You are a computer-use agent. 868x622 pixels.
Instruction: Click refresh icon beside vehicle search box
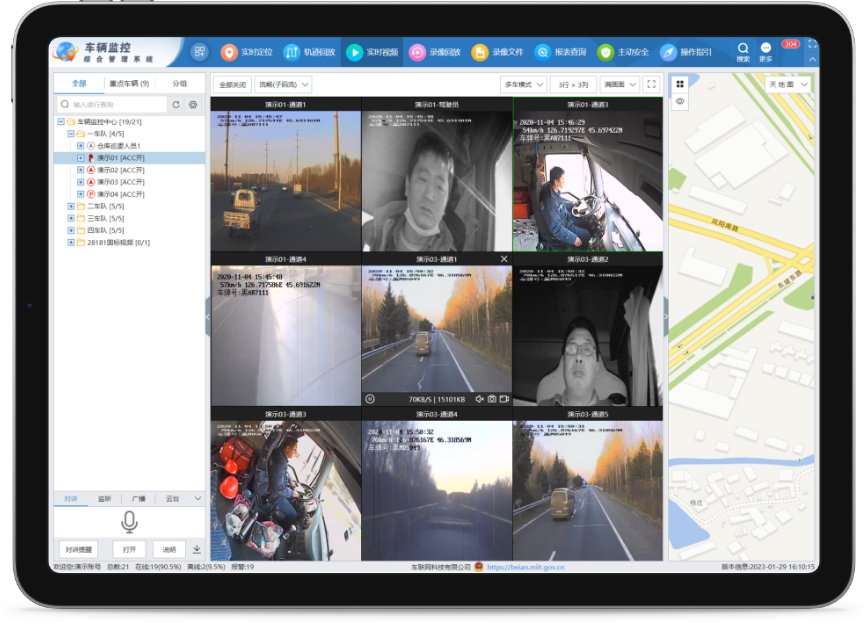176,104
